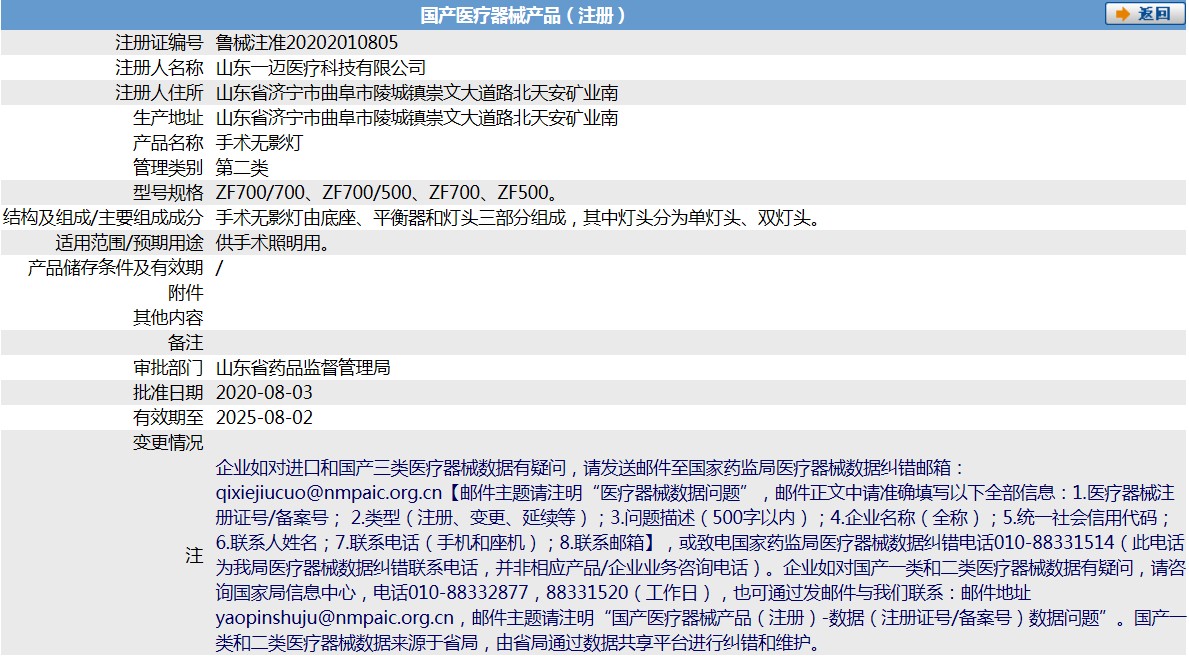Click the structure description 手术无影灯由底座
The height and width of the screenshot is (657, 1189).
(286, 218)
